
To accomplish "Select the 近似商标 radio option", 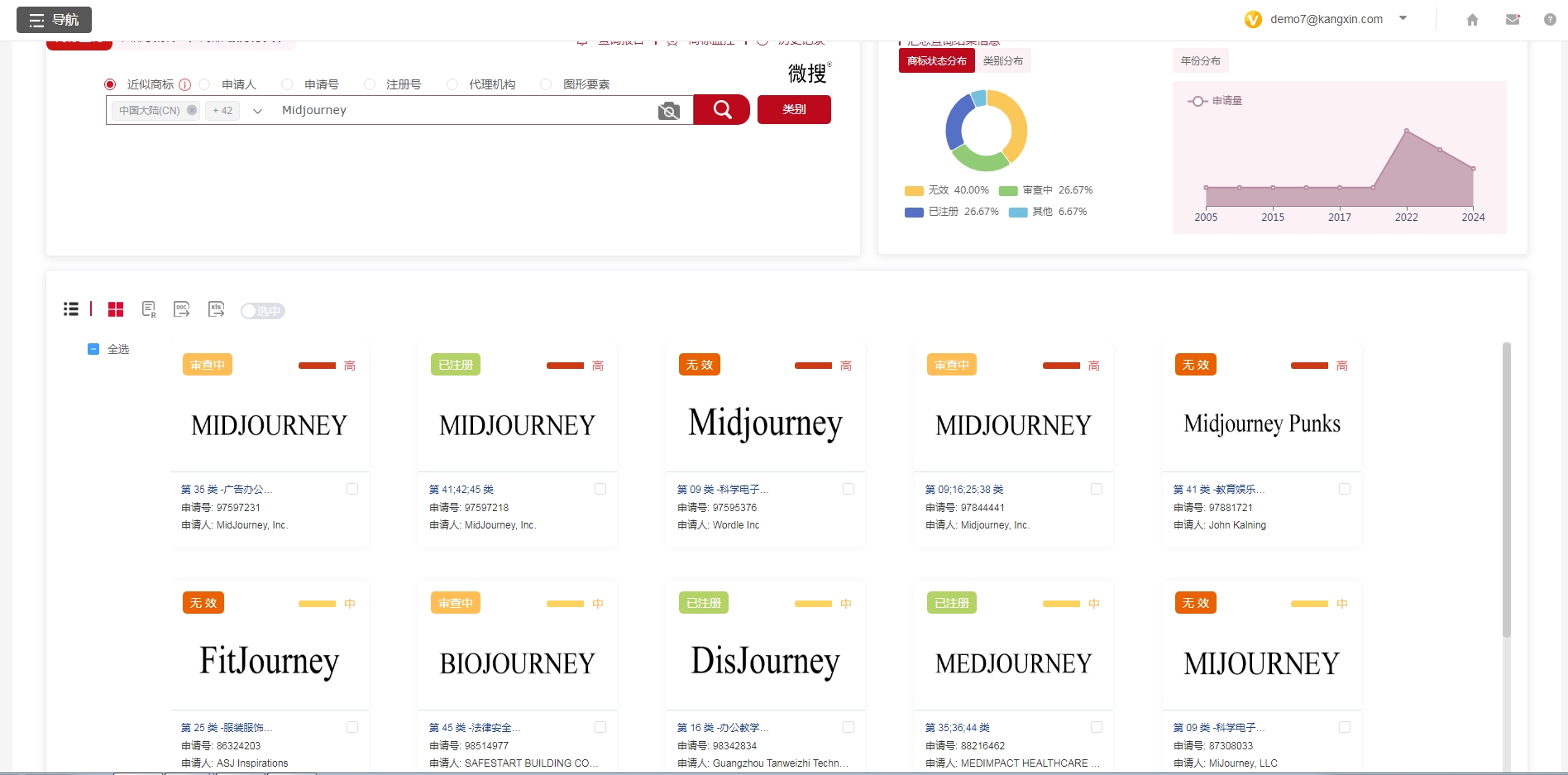I will coord(110,84).
